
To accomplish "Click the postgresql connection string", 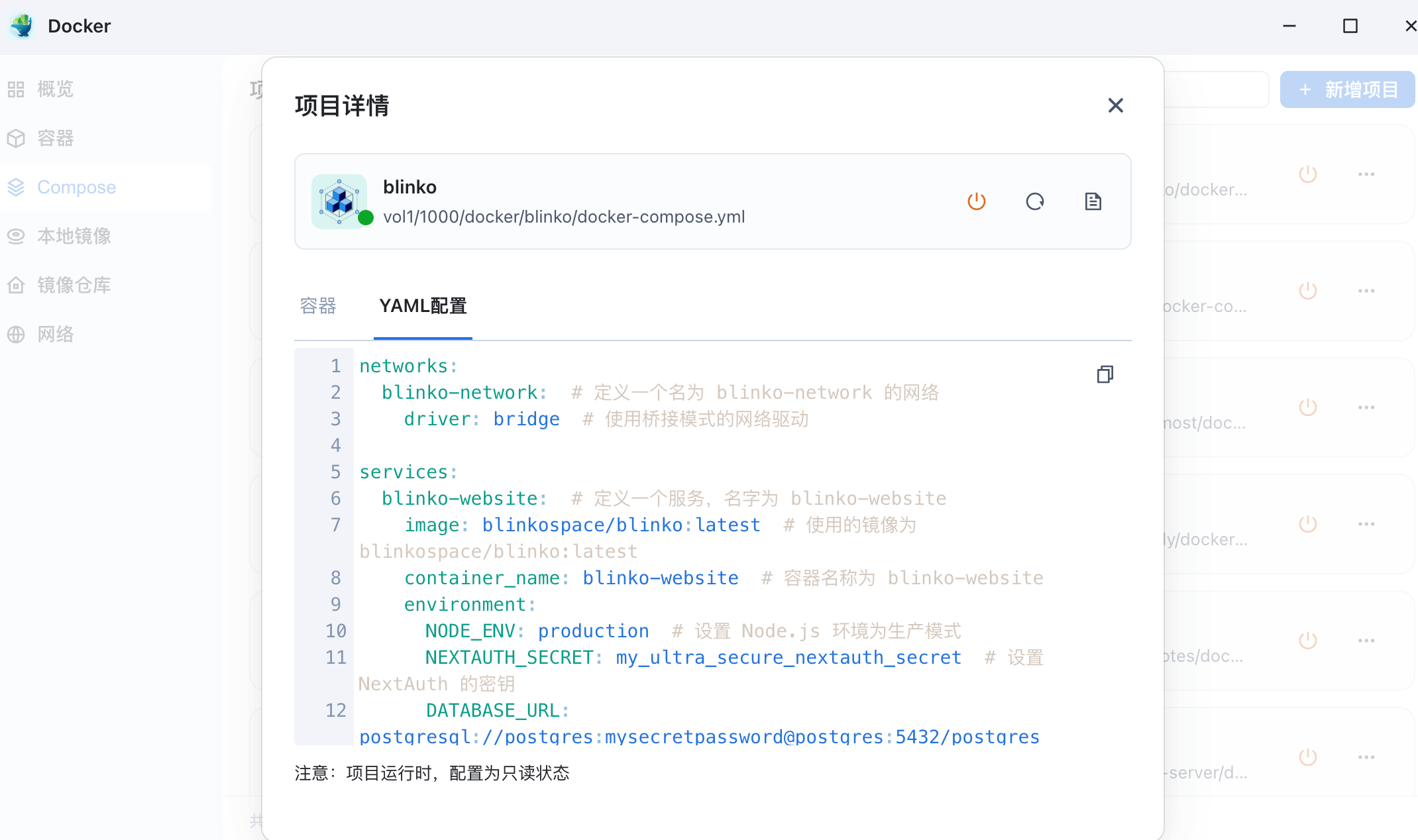I will [699, 737].
